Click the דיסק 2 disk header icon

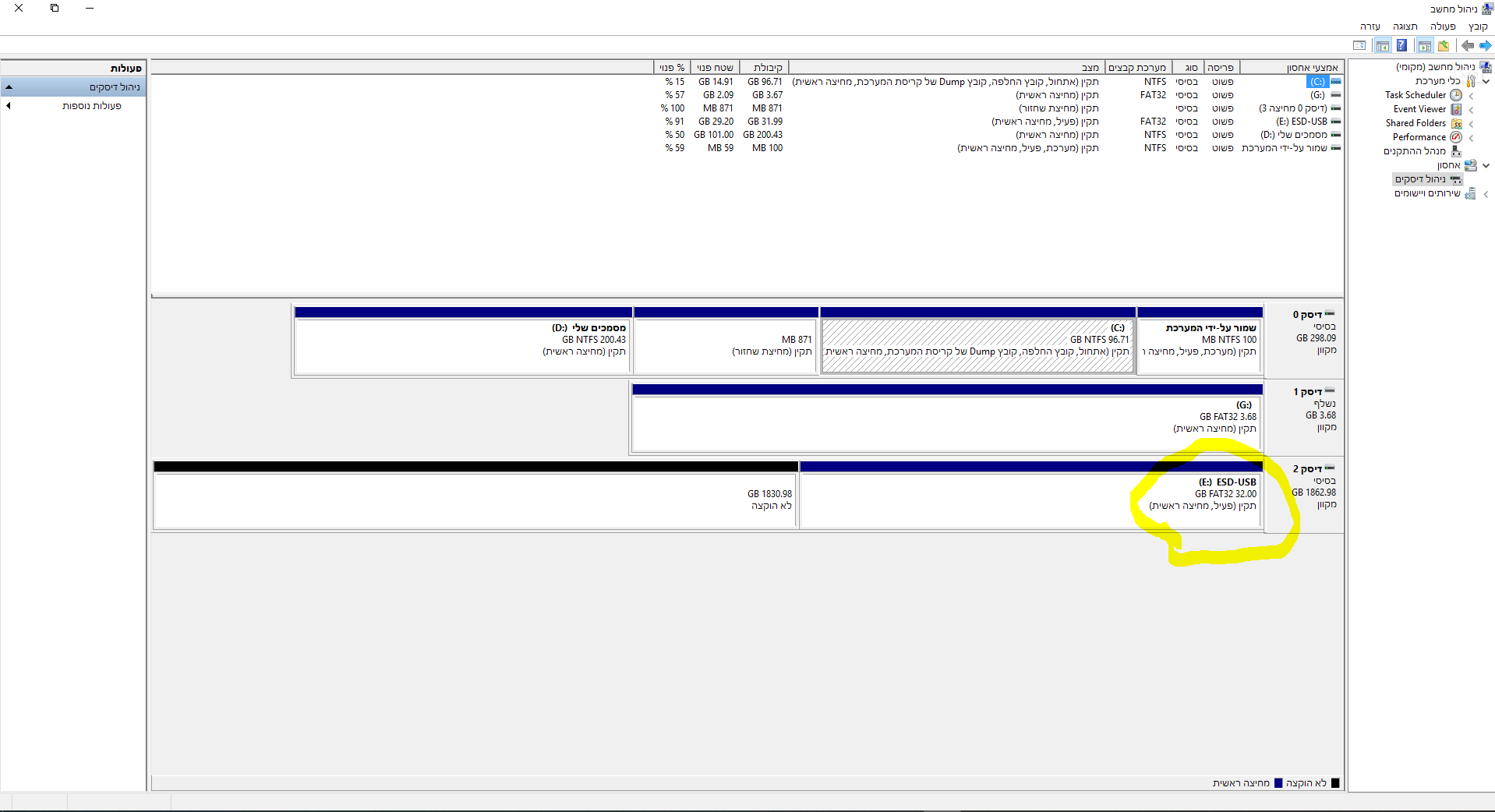1330,468
